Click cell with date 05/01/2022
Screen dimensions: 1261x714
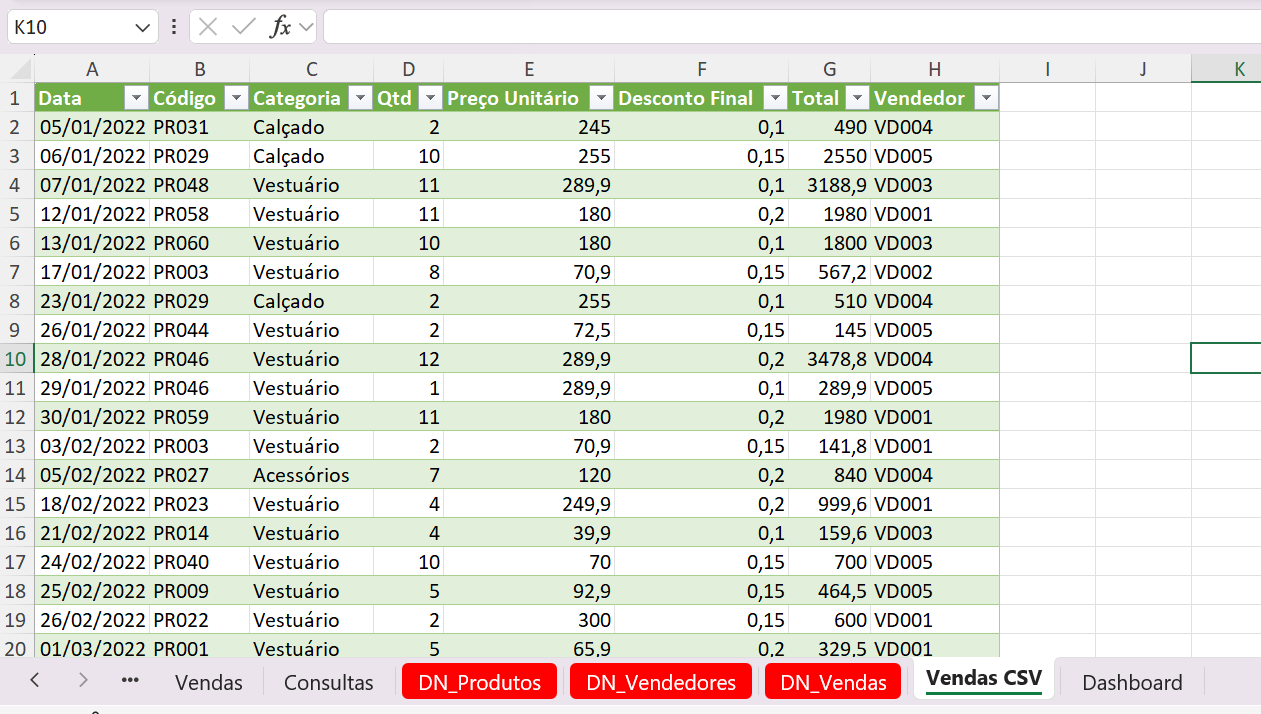click(92, 127)
